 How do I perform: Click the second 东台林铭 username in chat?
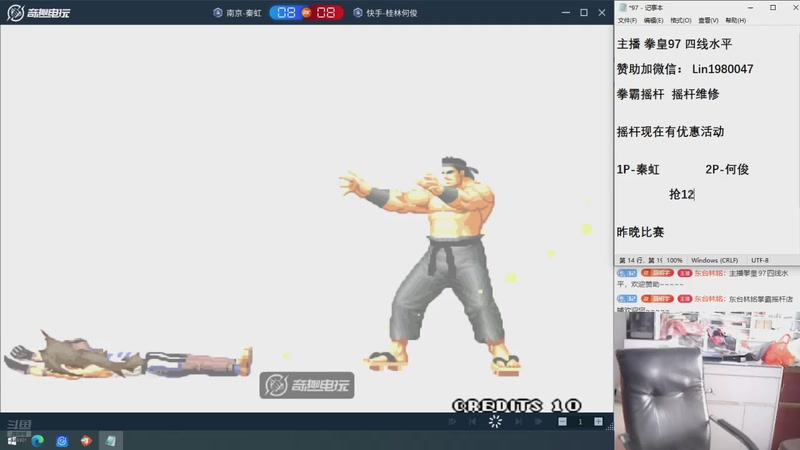pos(709,299)
